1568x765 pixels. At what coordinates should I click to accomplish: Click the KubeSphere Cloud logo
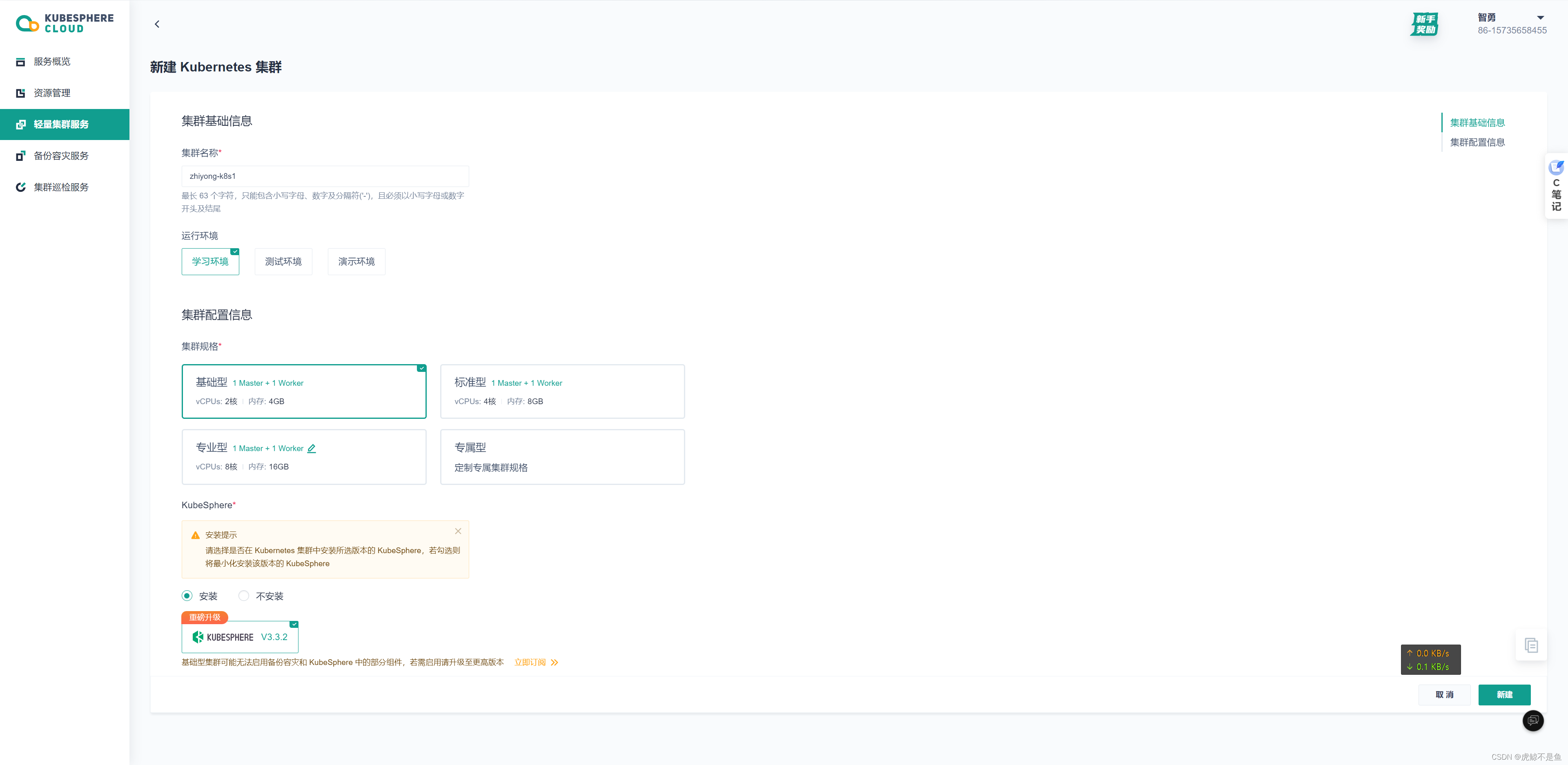65,23
